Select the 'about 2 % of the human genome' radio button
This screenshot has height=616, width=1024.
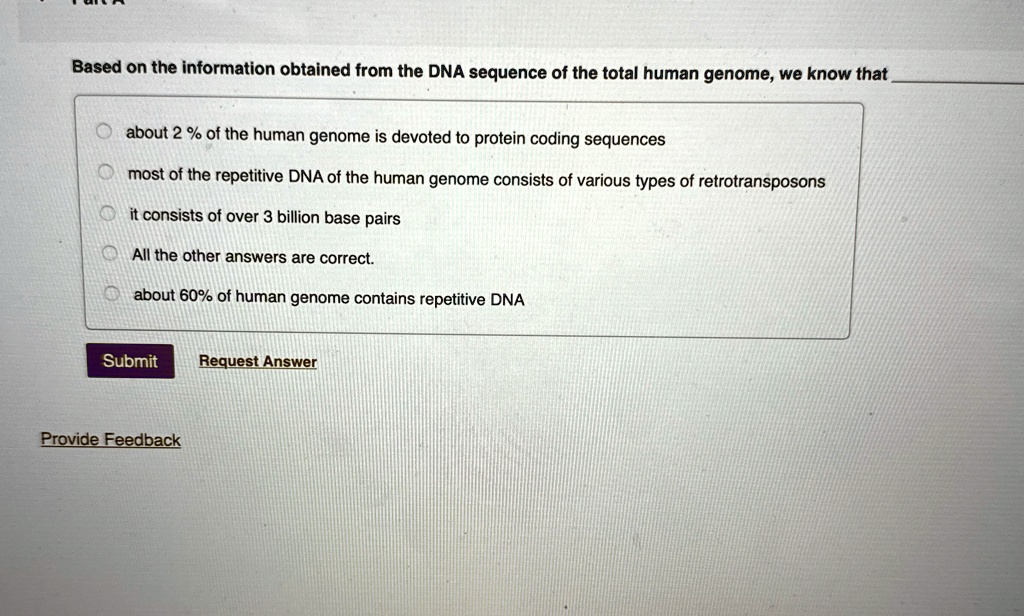point(103,131)
